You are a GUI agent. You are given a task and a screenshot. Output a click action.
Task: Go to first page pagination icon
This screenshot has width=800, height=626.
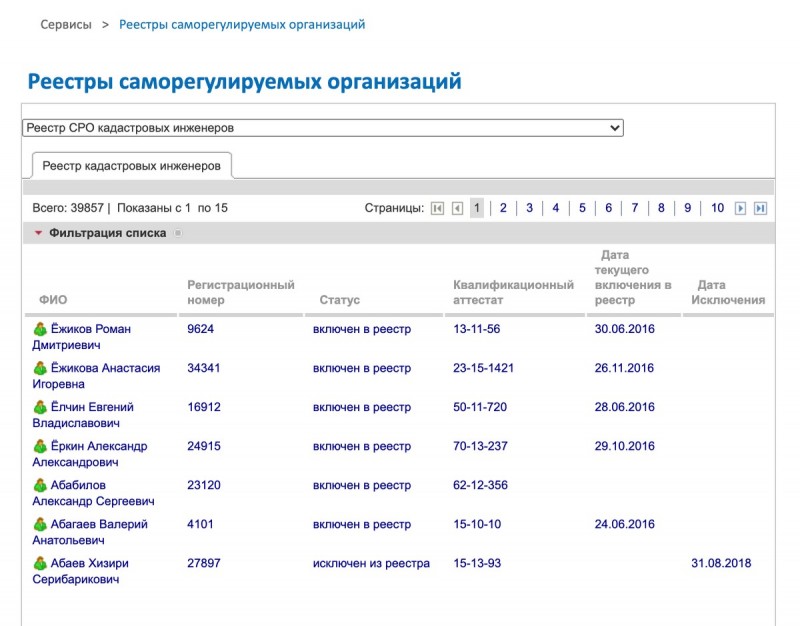point(437,208)
